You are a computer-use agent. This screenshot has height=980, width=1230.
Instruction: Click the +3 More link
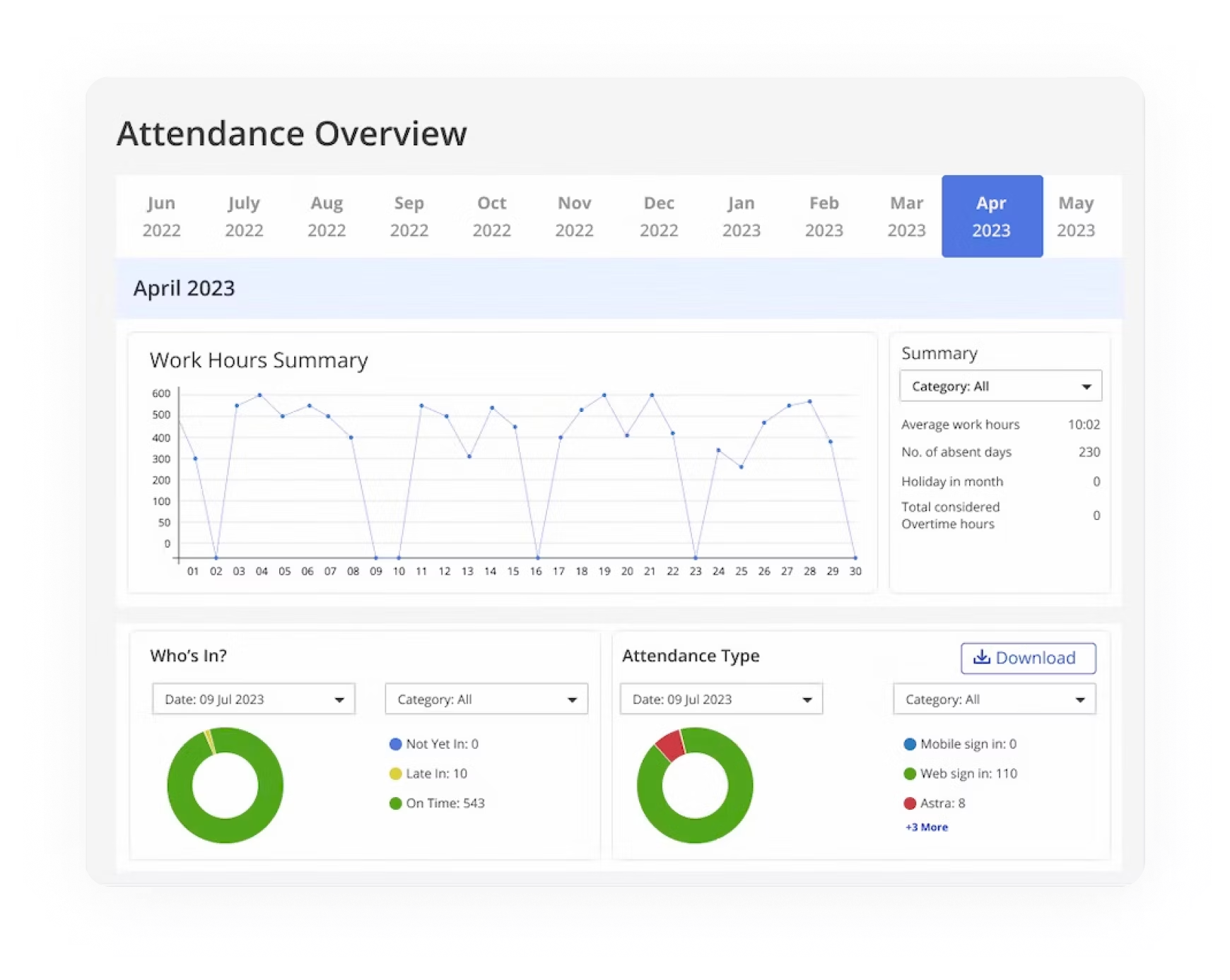926,827
